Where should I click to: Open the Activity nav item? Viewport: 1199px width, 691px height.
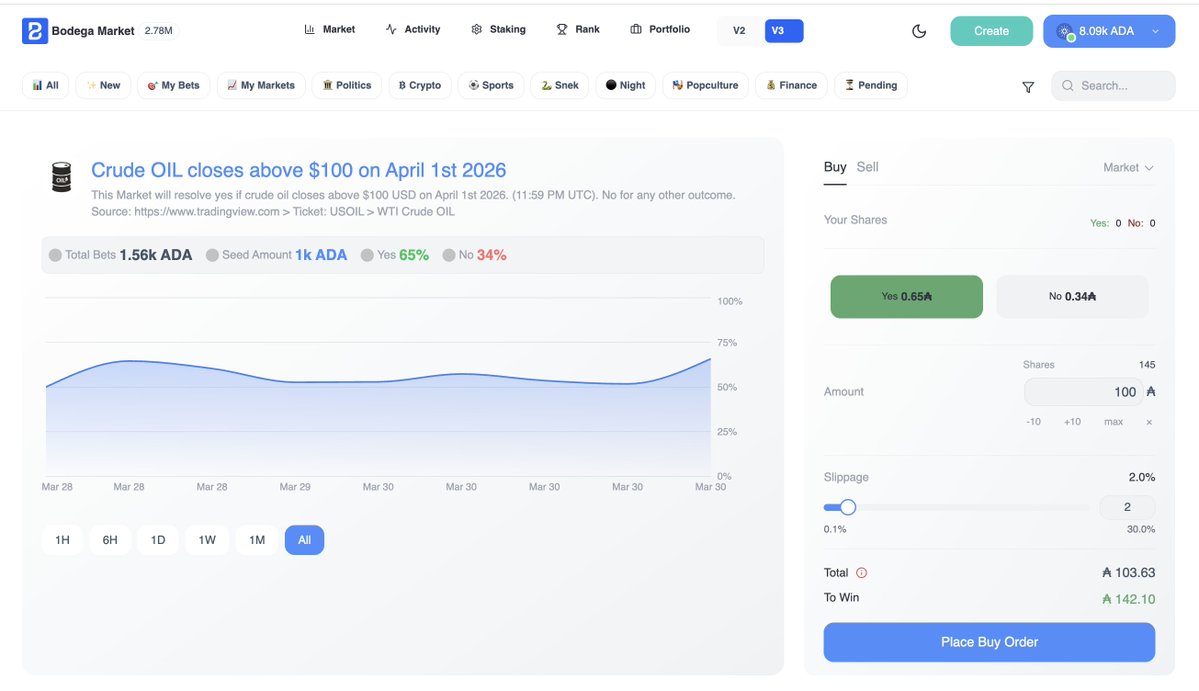click(x=413, y=29)
